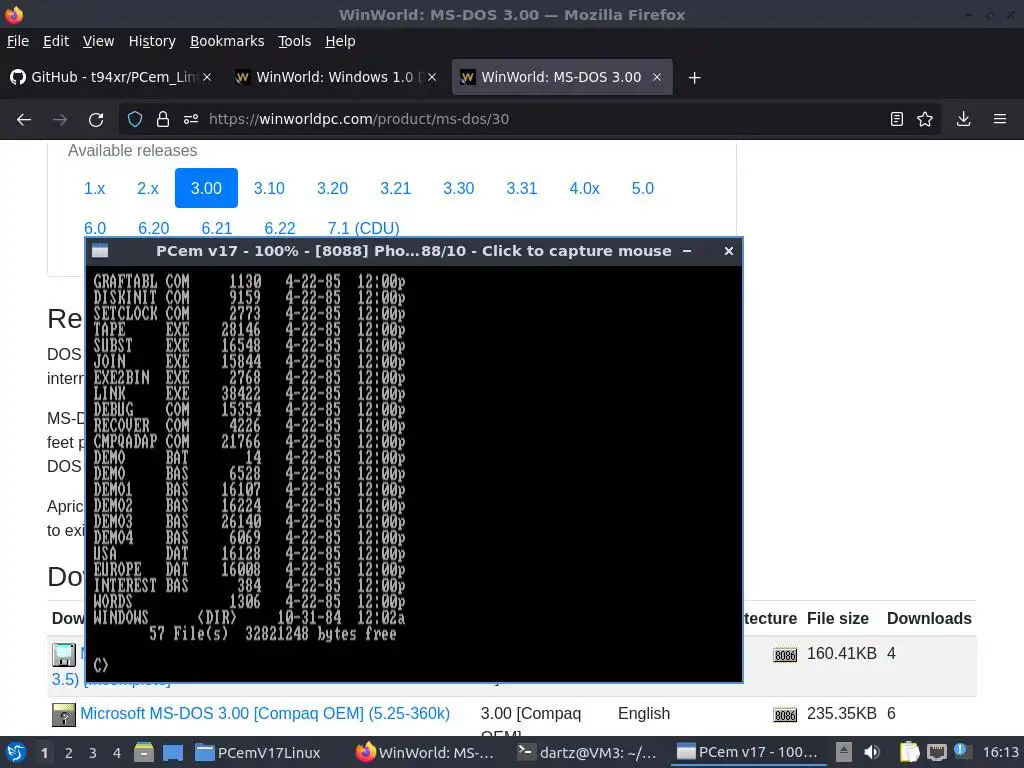Open the clipboard manager tray icon
This screenshot has height=768, width=1024.
click(908, 752)
